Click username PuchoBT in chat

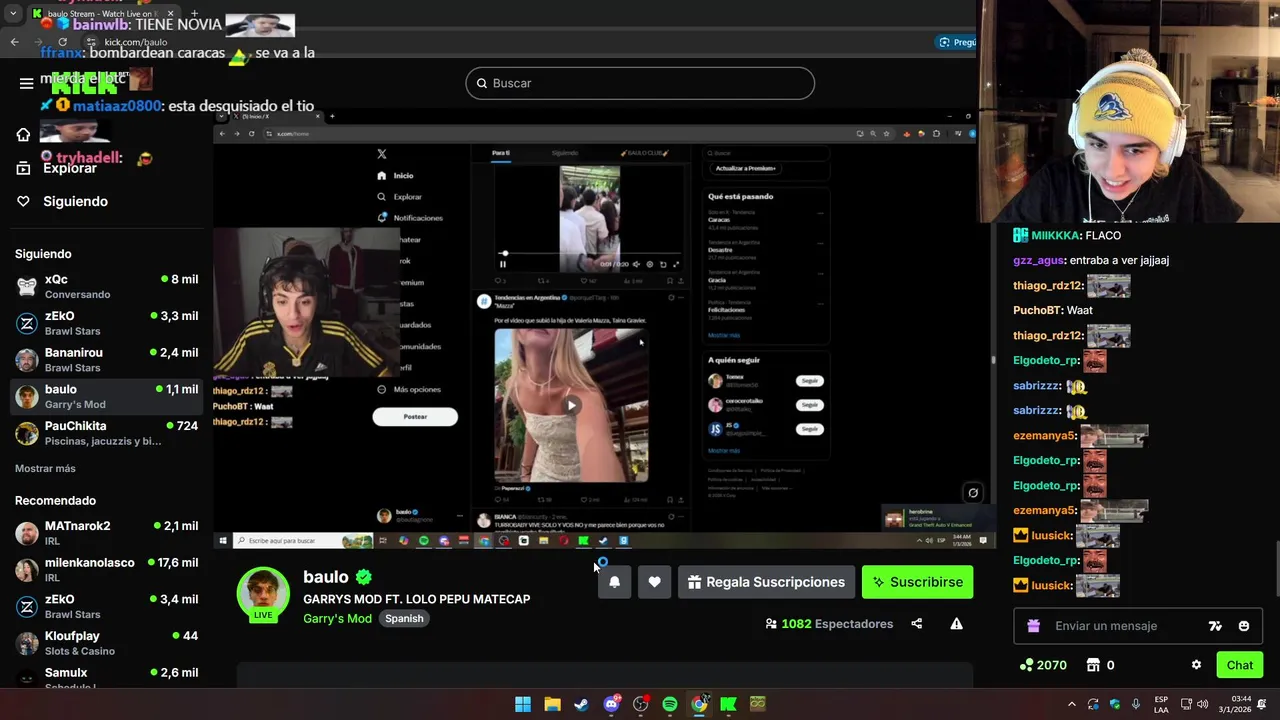pyautogui.click(x=1037, y=310)
